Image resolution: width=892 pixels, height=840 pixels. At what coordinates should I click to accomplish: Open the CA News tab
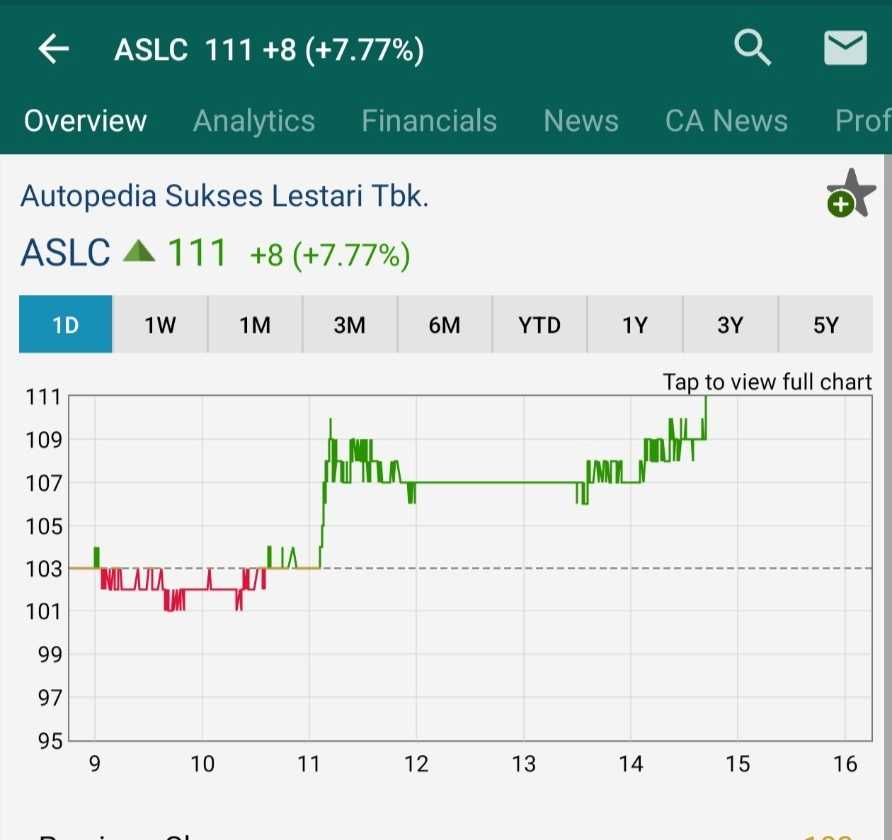(726, 121)
